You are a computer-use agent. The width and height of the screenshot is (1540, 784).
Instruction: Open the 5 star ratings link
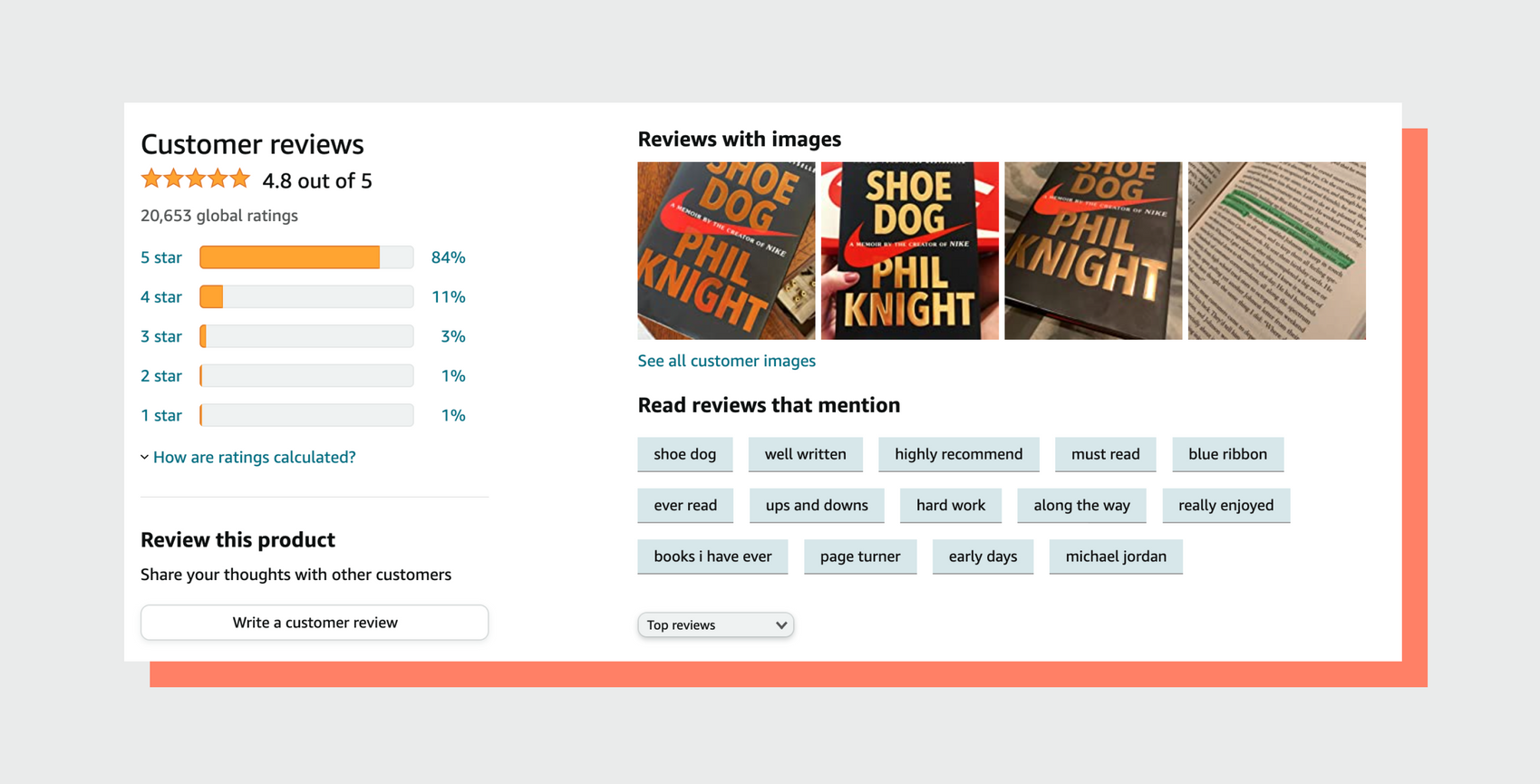point(161,257)
